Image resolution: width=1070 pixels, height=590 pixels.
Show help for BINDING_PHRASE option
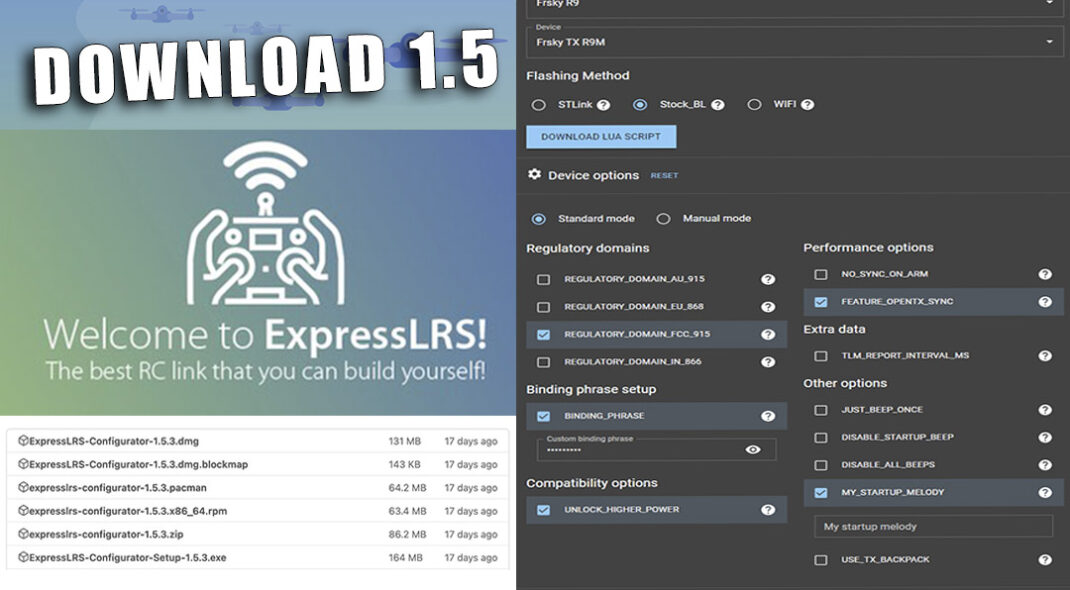(768, 416)
